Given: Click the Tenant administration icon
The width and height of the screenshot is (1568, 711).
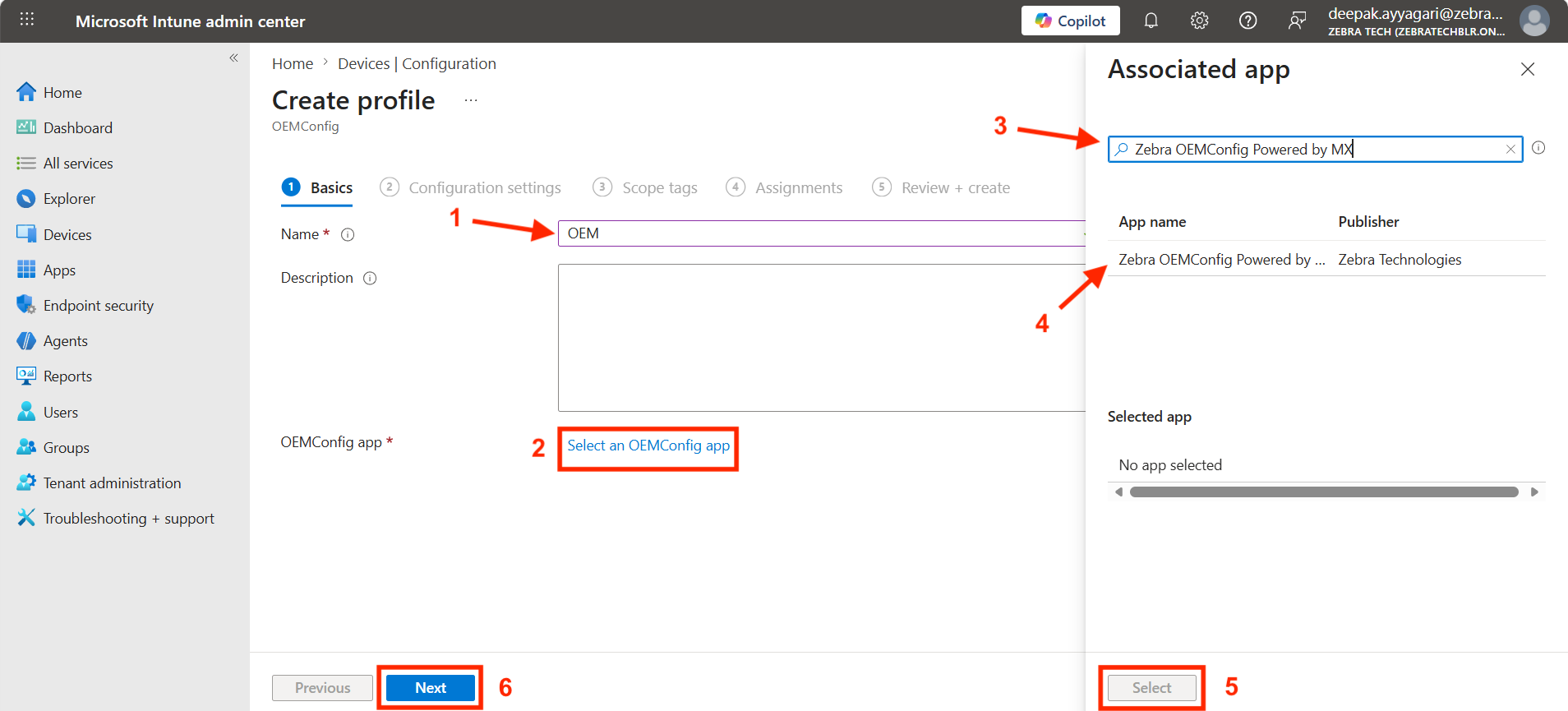Looking at the screenshot, I should point(26,482).
